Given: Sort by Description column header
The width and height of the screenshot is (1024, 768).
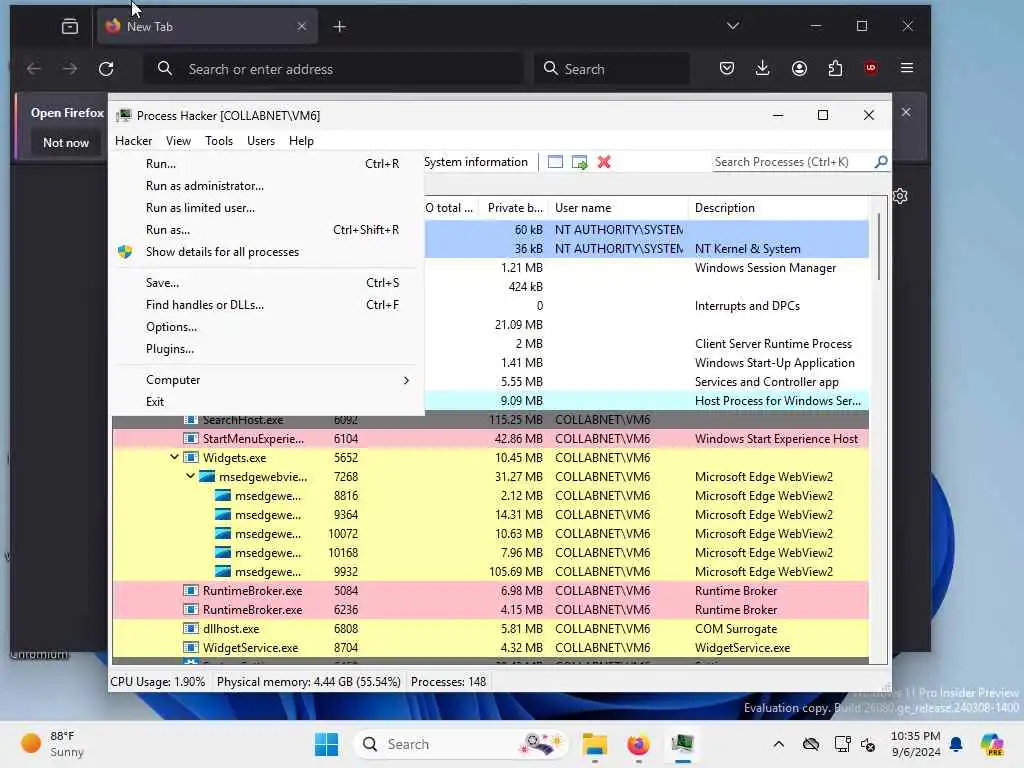Looking at the screenshot, I should [x=778, y=208].
